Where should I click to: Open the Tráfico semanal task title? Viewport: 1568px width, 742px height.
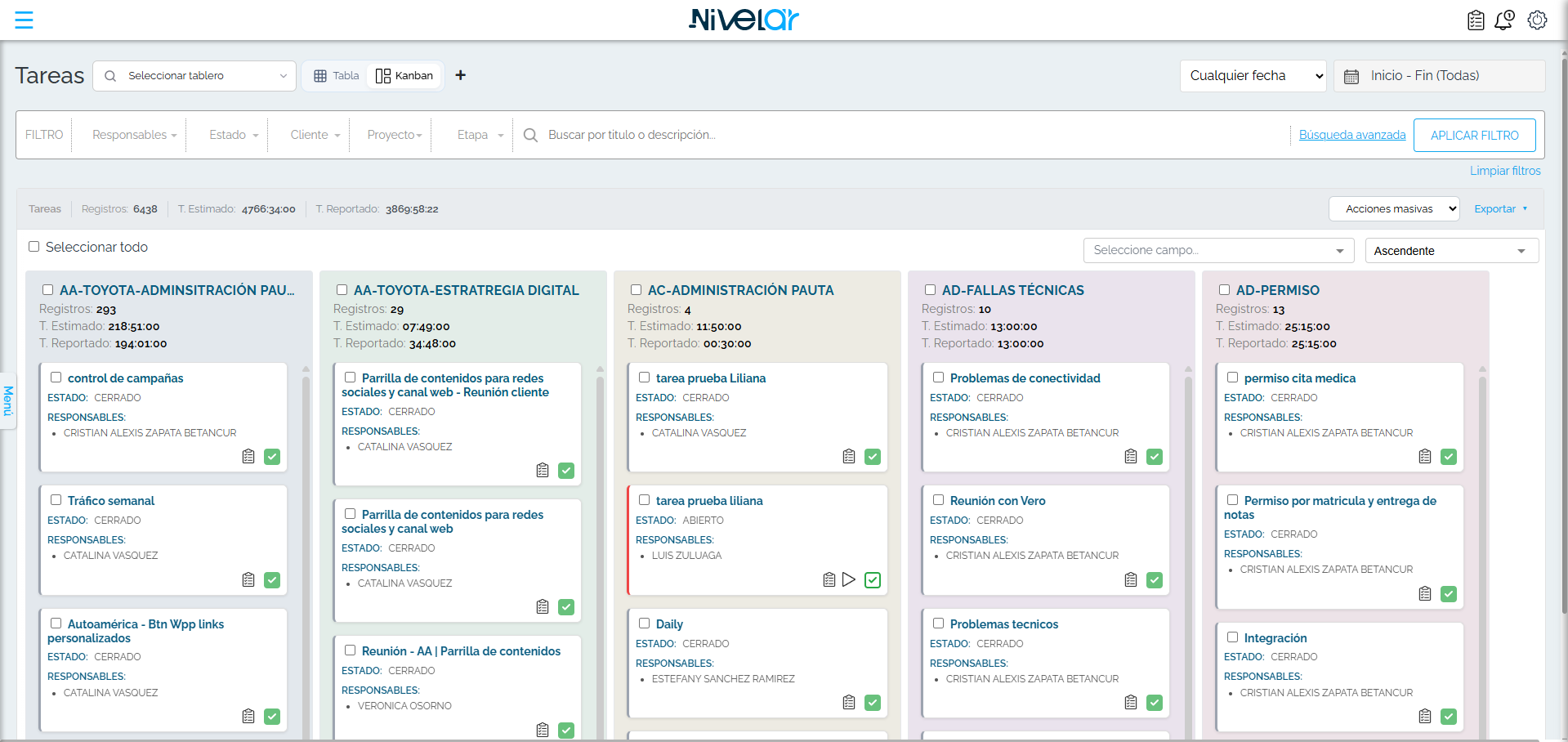(110, 501)
